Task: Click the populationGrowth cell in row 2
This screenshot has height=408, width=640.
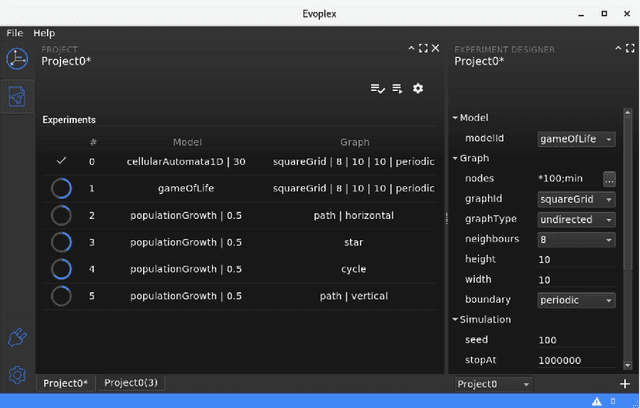Action: pyautogui.click(x=186, y=215)
